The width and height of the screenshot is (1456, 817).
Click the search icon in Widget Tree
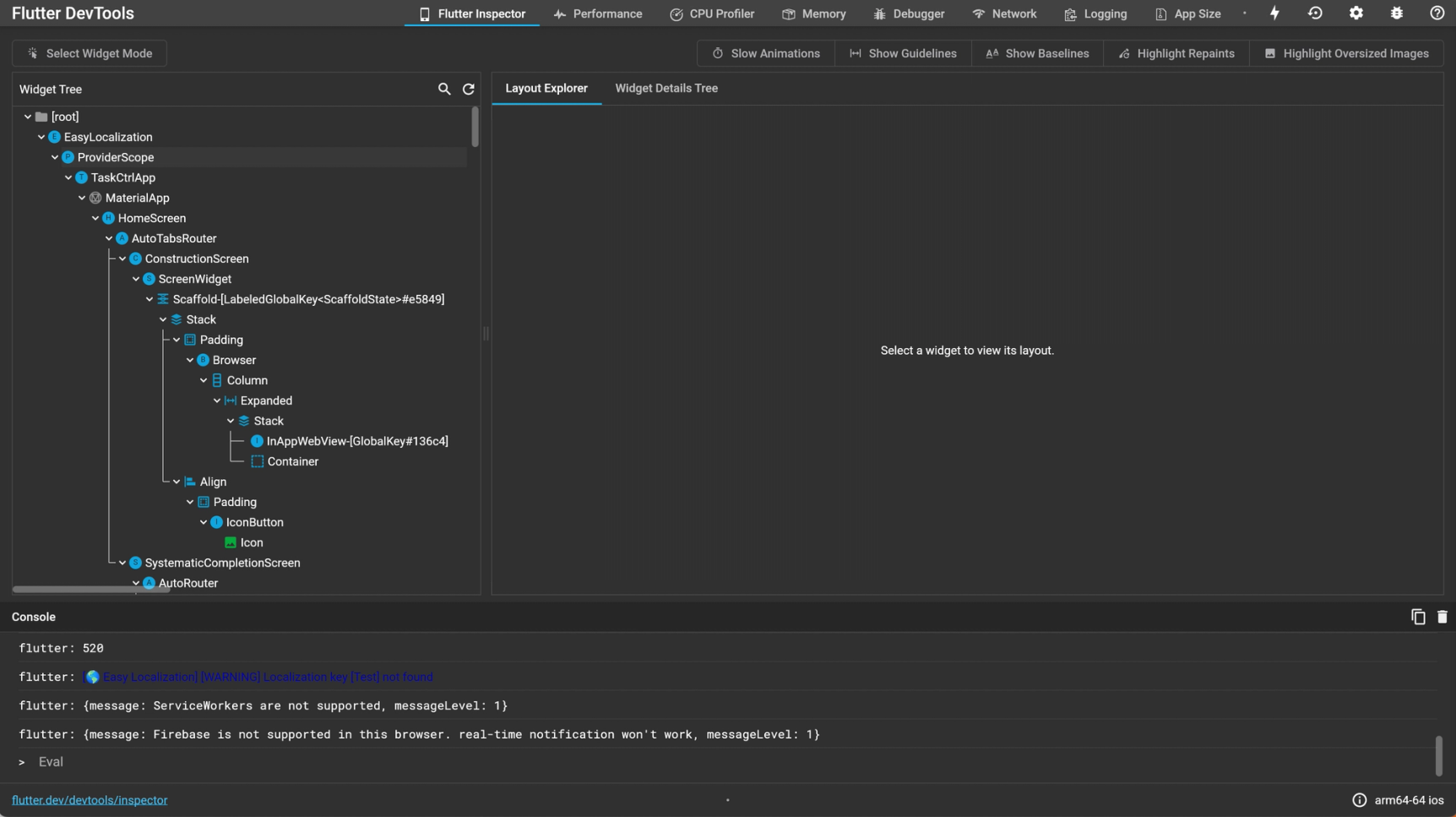[444, 89]
